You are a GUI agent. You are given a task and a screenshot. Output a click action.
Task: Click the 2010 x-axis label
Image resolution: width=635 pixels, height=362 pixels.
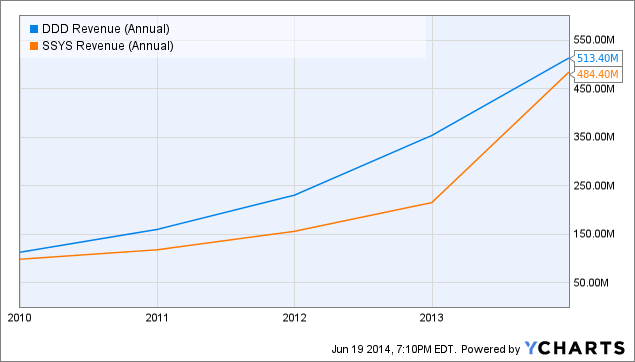point(19,318)
